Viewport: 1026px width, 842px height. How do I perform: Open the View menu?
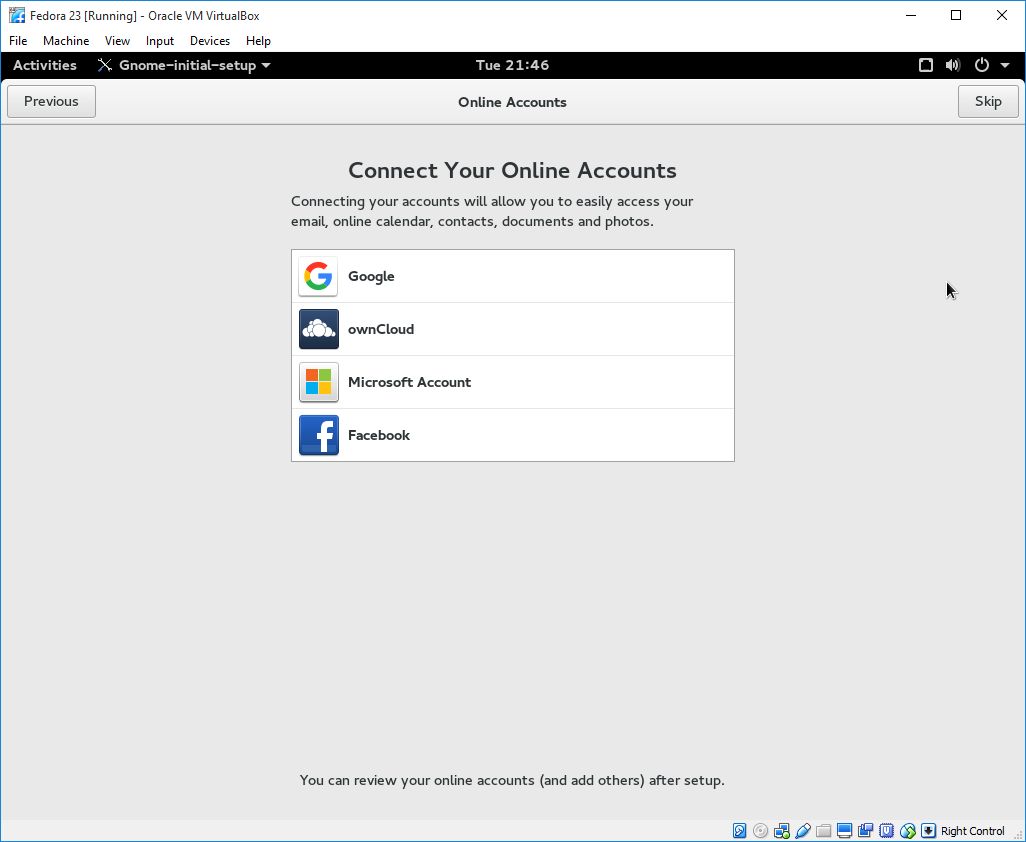117,41
